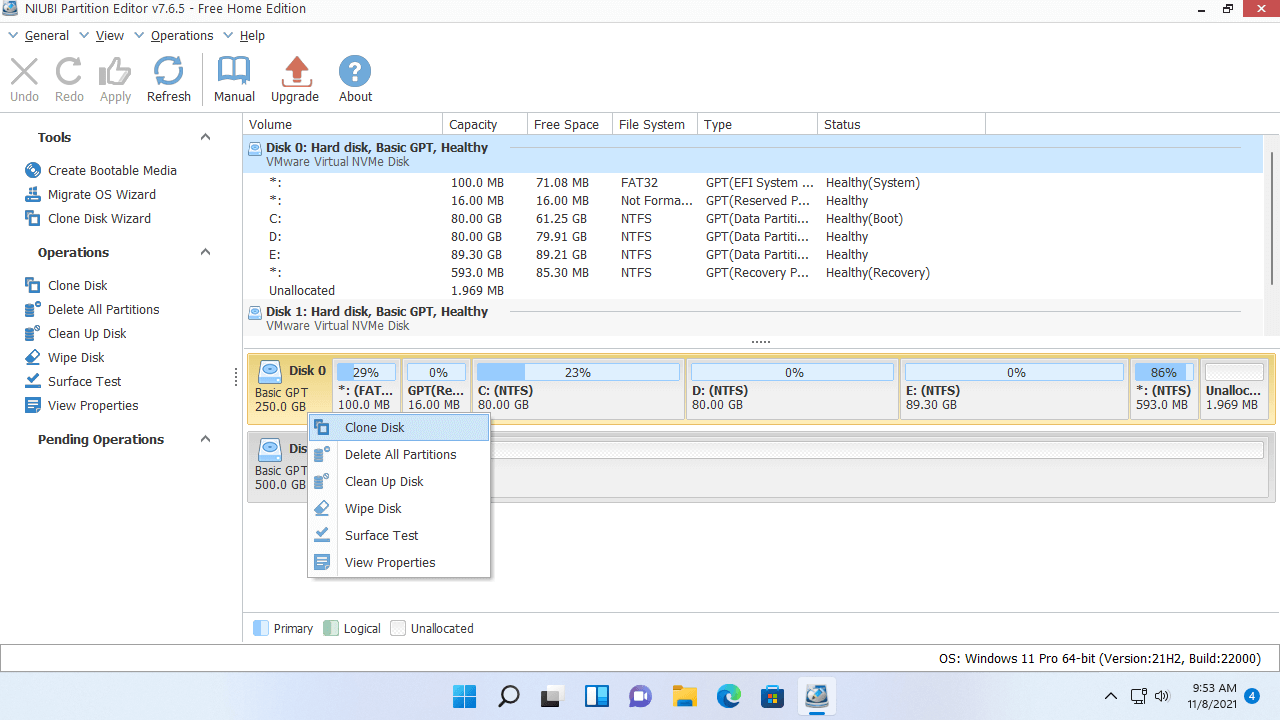Open Clone Disk Wizard in sidebar

click(x=99, y=219)
